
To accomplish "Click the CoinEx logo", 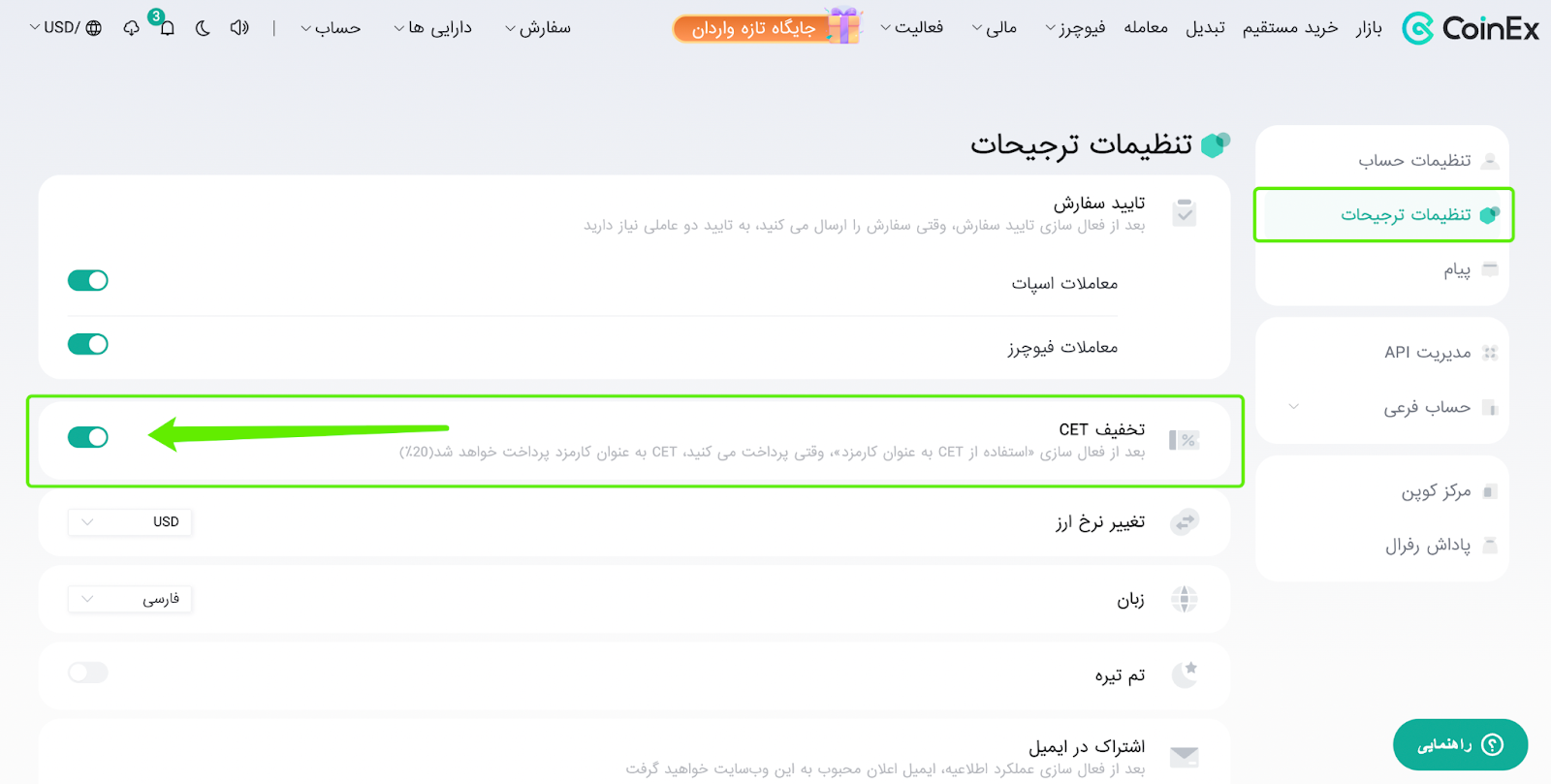I will pos(1471,29).
